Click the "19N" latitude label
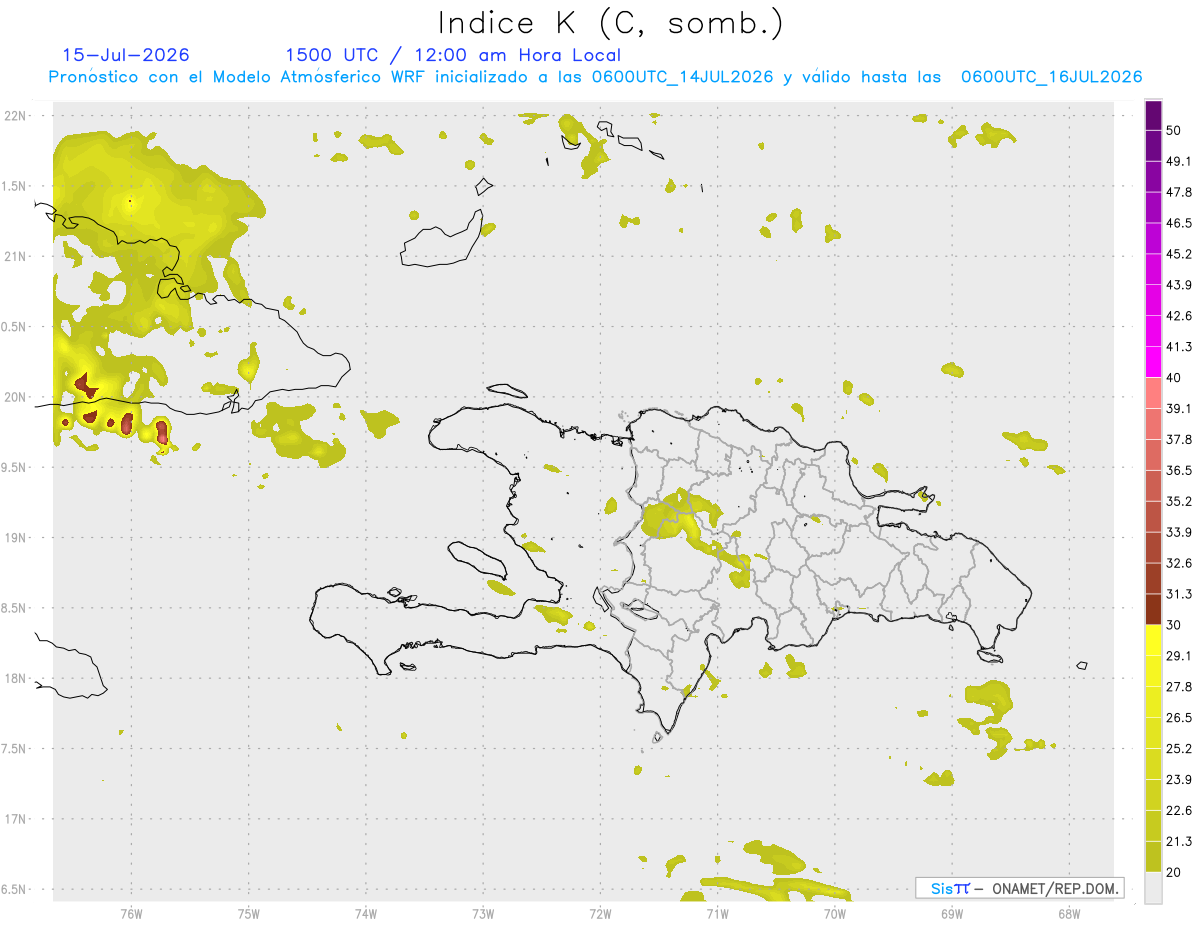This screenshot has width=1200, height=927. tap(16, 538)
